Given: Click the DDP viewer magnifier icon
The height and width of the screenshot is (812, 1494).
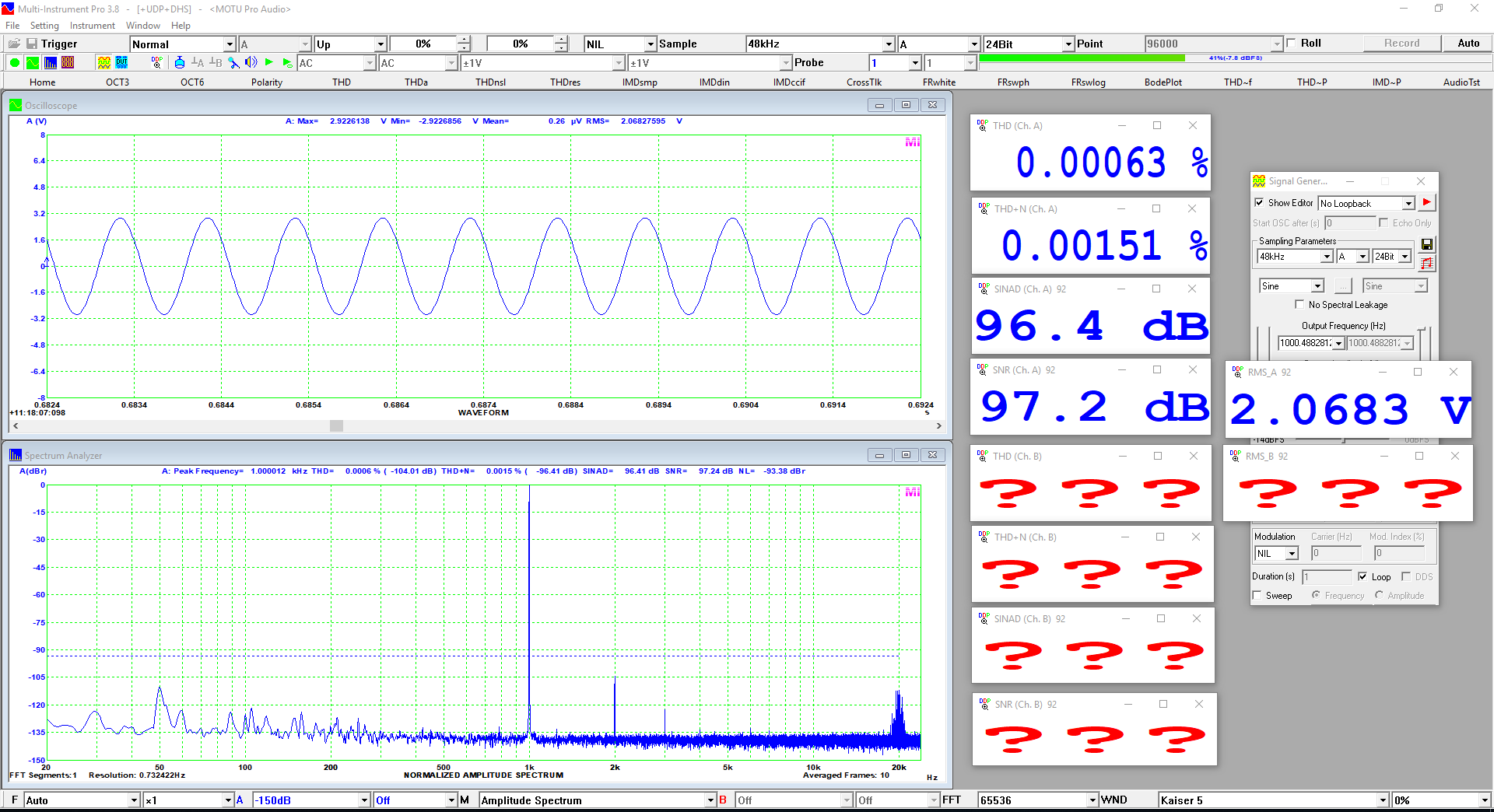Looking at the screenshot, I should (157, 62).
